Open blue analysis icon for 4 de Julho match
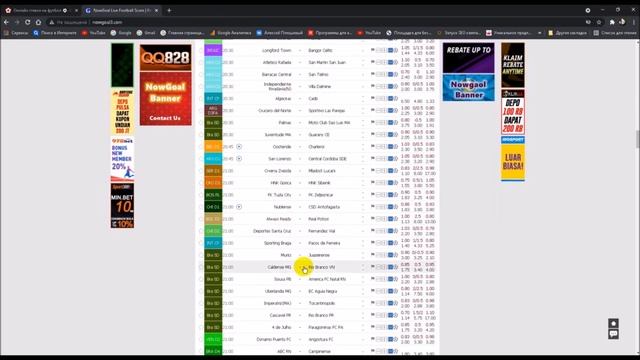The width and height of the screenshot is (640, 360). click(390, 327)
